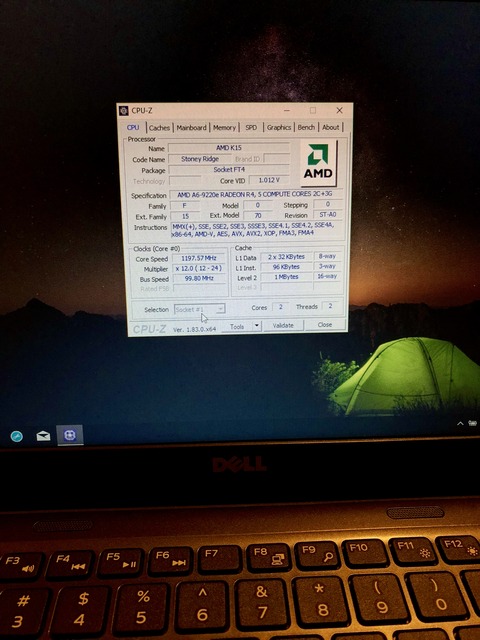Click the Threads value field
Screen dimensions: 480x640
(330, 306)
